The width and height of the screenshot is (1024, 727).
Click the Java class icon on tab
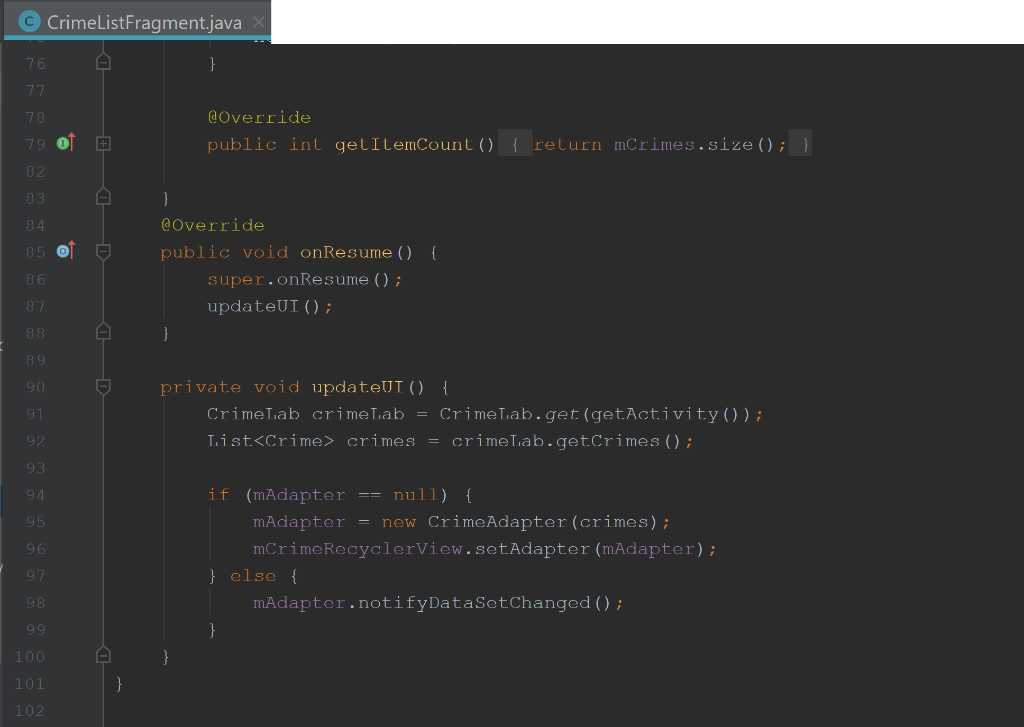click(29, 22)
